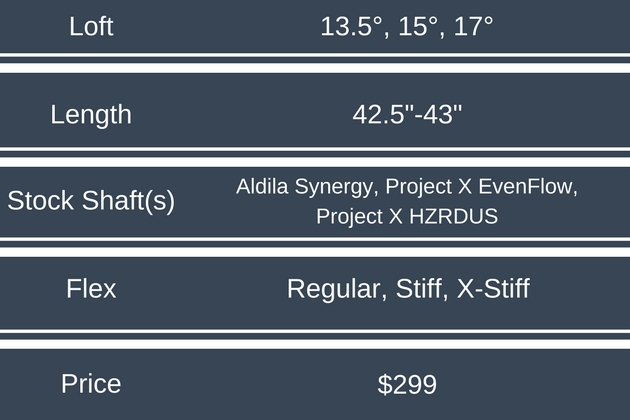Image resolution: width=630 pixels, height=420 pixels.
Task: Click the Price row label
Action: pyautogui.click(x=91, y=383)
